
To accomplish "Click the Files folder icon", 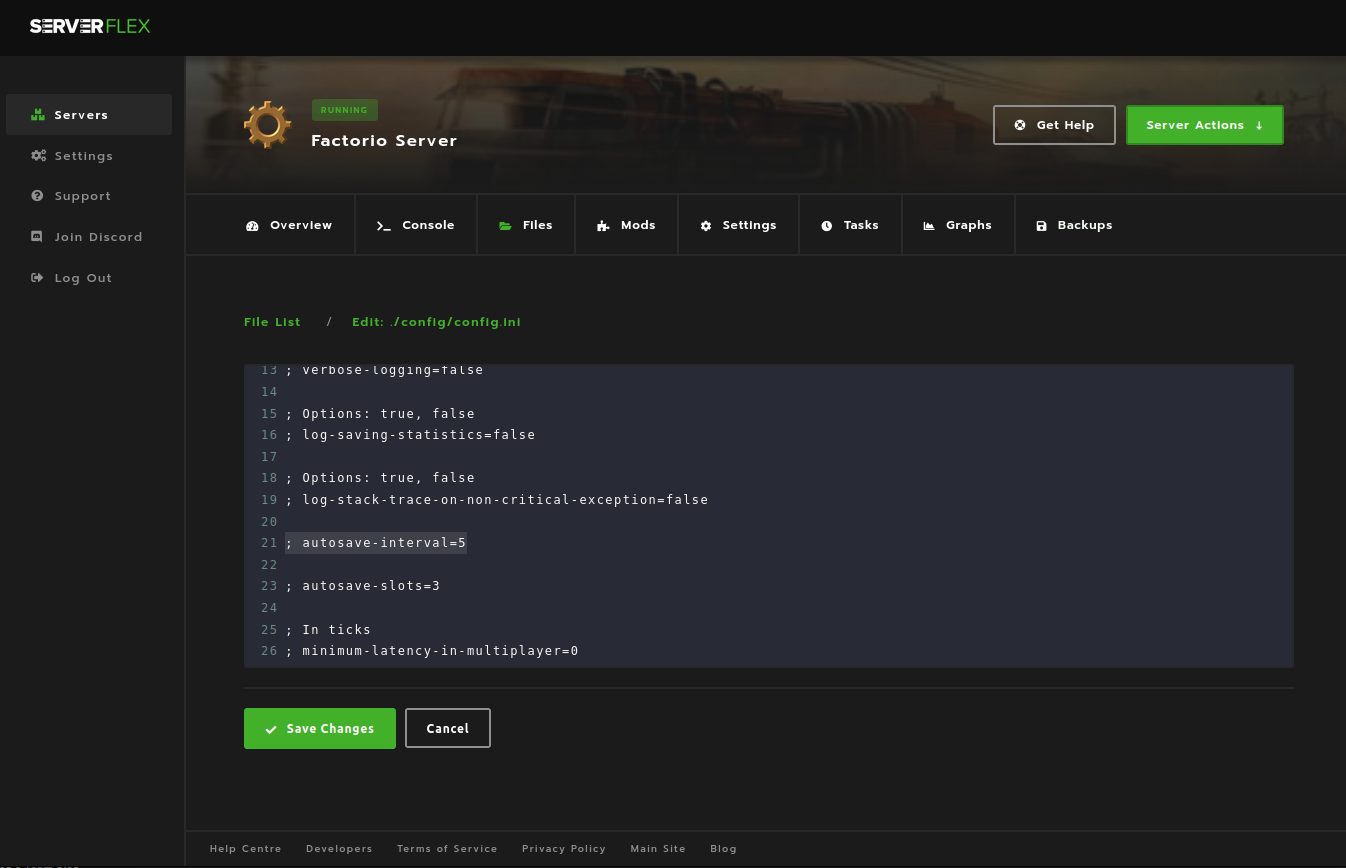I will click(x=505, y=226).
